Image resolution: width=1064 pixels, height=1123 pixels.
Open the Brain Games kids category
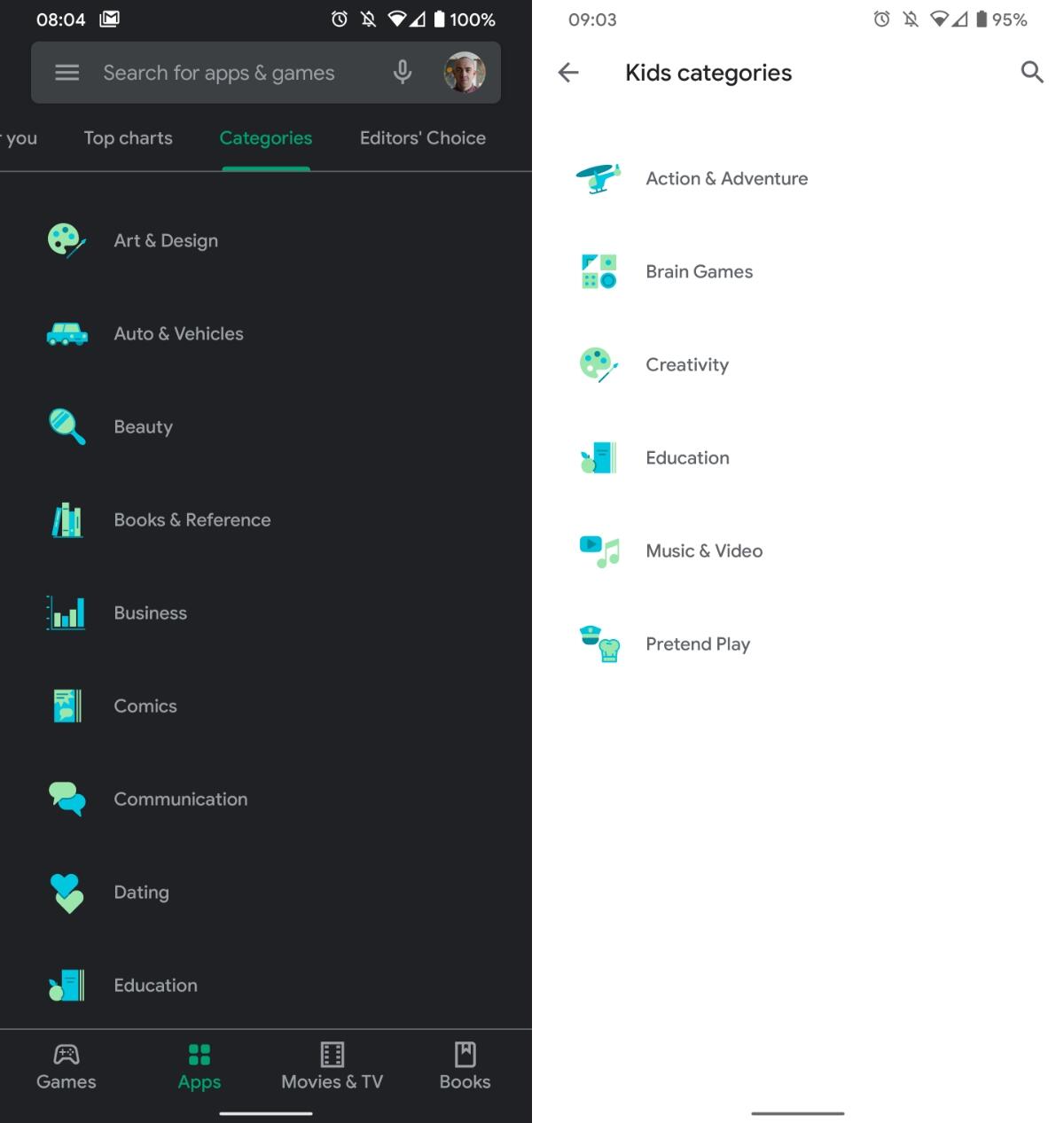(x=699, y=272)
